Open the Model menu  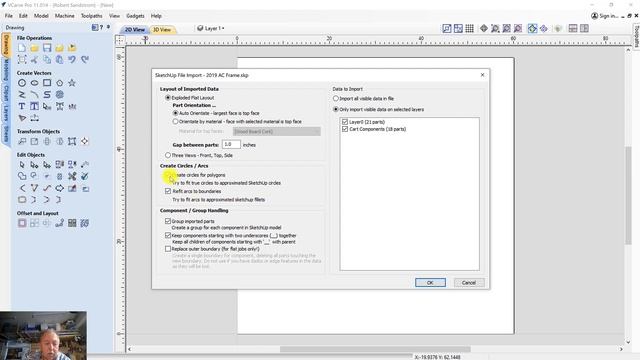[41, 16]
